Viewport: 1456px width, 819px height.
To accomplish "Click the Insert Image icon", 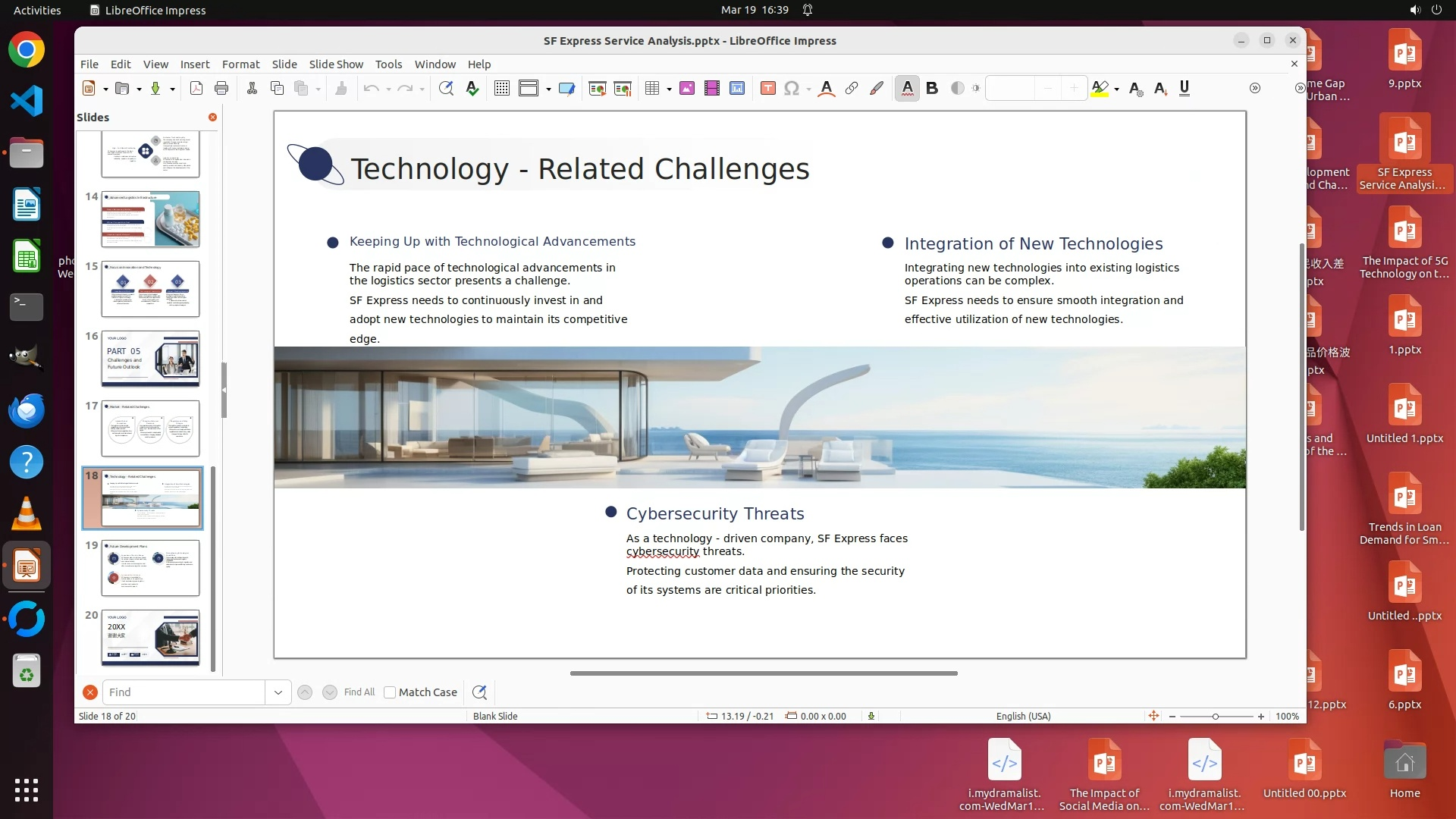I will (x=687, y=89).
